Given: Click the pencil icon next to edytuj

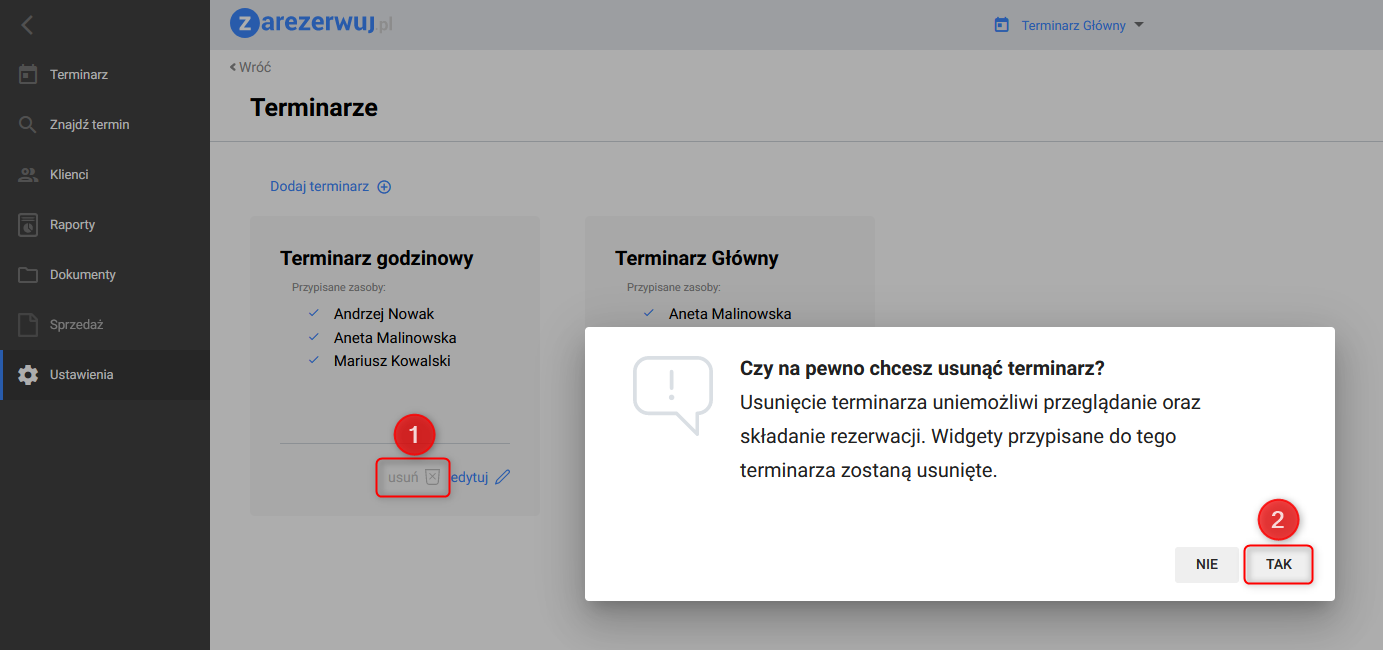Looking at the screenshot, I should click(x=503, y=477).
